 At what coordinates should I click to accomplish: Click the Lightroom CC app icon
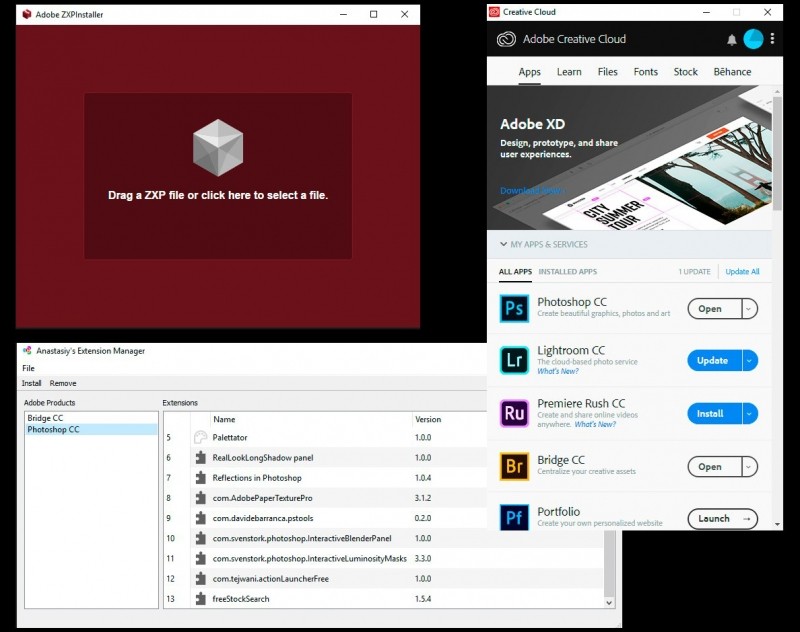pyautogui.click(x=514, y=360)
